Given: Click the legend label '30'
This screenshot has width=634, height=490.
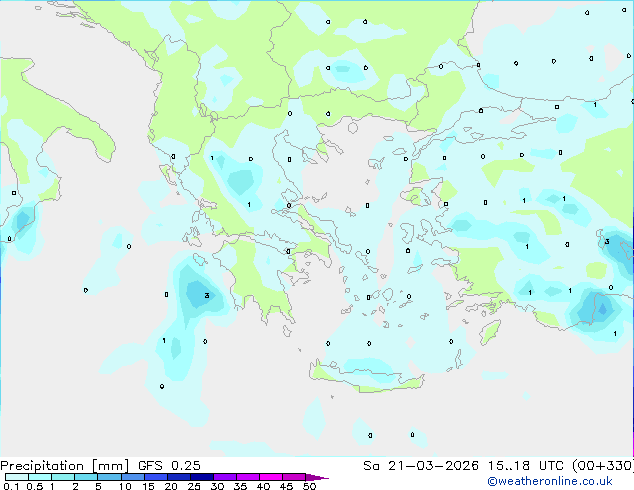Looking at the screenshot, I should click(x=217, y=486).
